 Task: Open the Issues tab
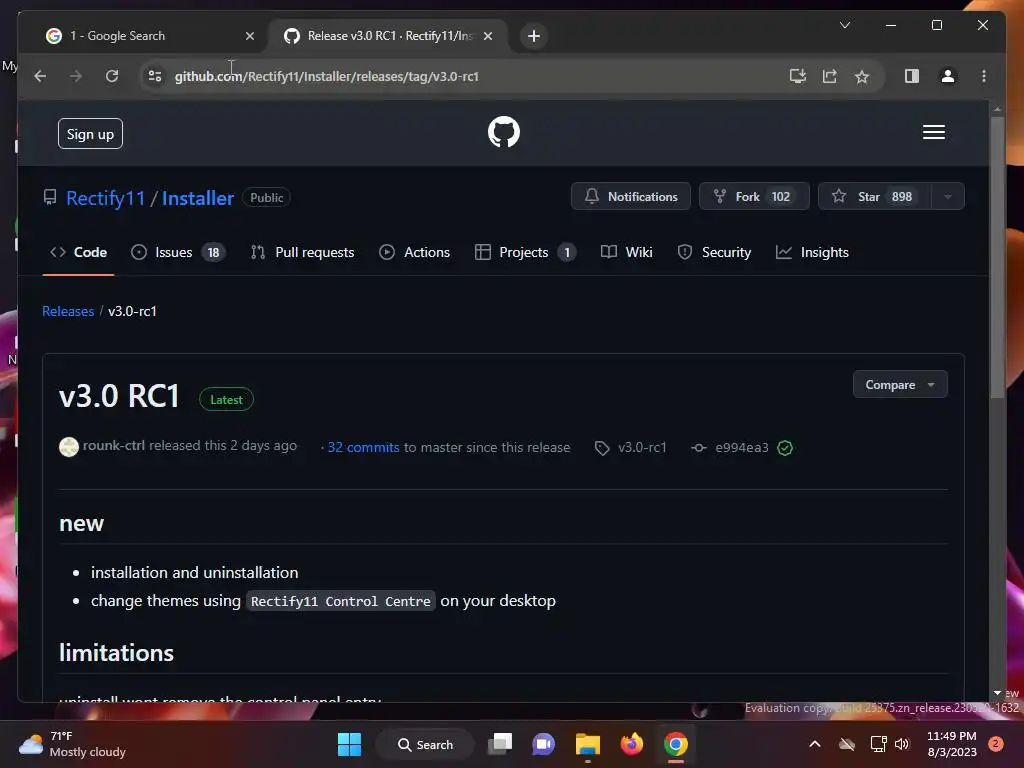(x=177, y=252)
